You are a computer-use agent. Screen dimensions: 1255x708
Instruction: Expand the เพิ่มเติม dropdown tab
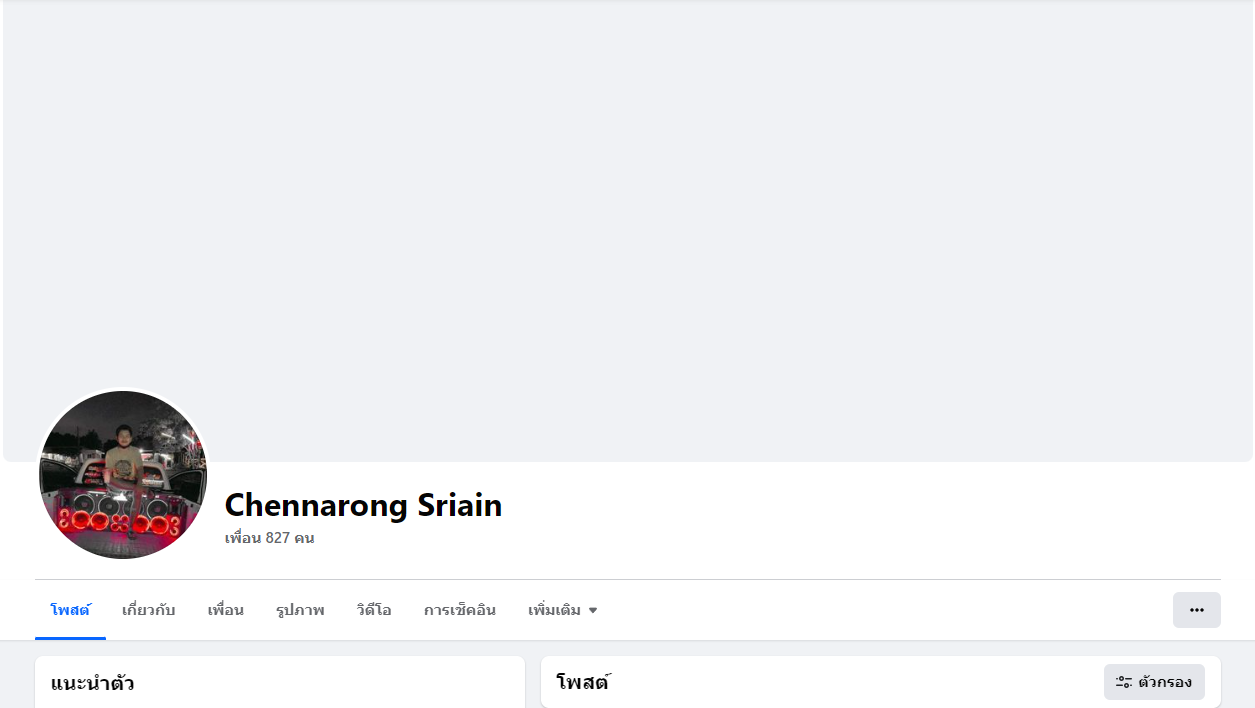coord(555,610)
